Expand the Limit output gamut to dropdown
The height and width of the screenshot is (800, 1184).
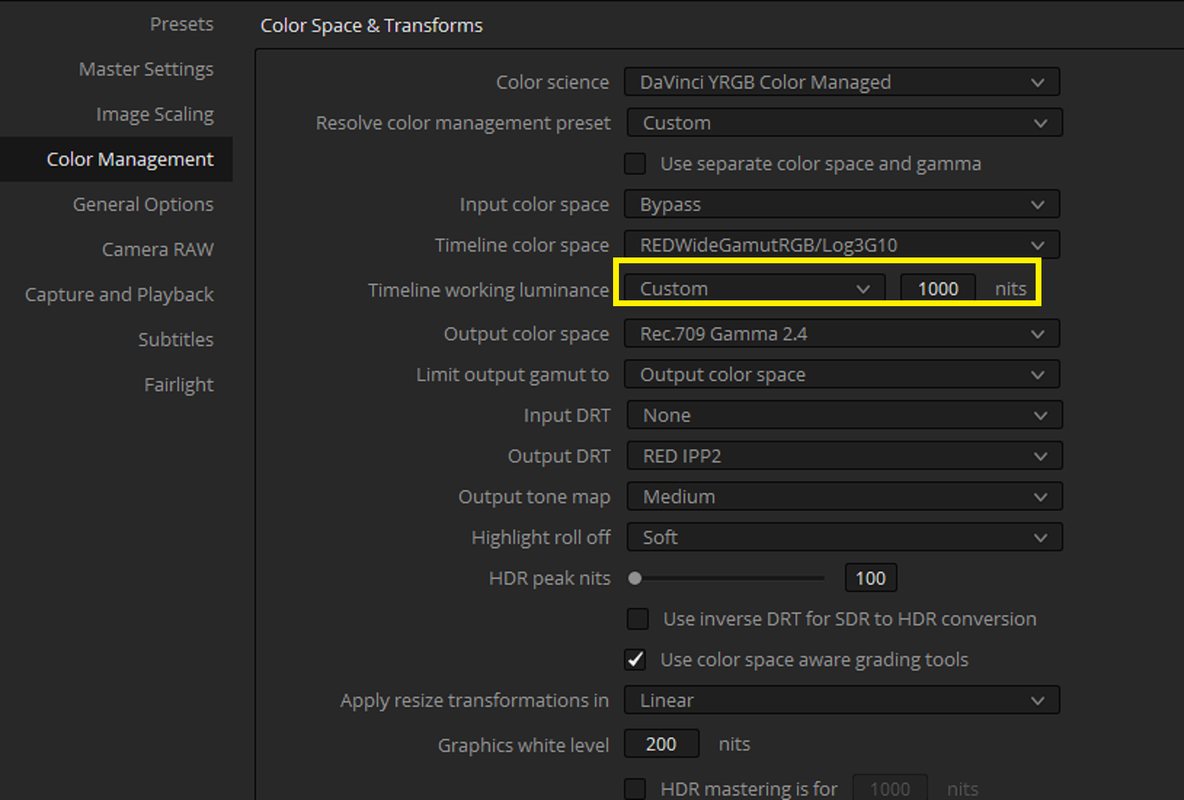point(842,375)
